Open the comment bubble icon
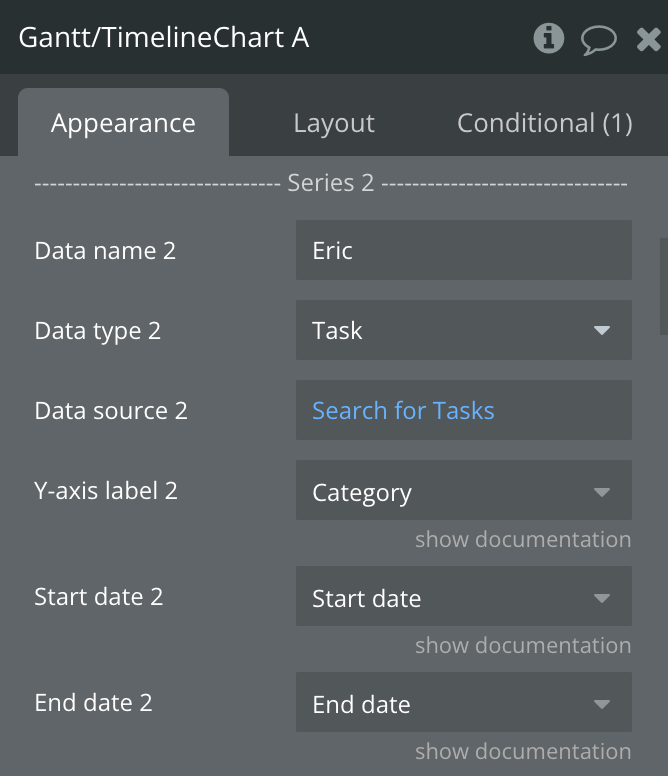668x776 pixels. tap(598, 39)
